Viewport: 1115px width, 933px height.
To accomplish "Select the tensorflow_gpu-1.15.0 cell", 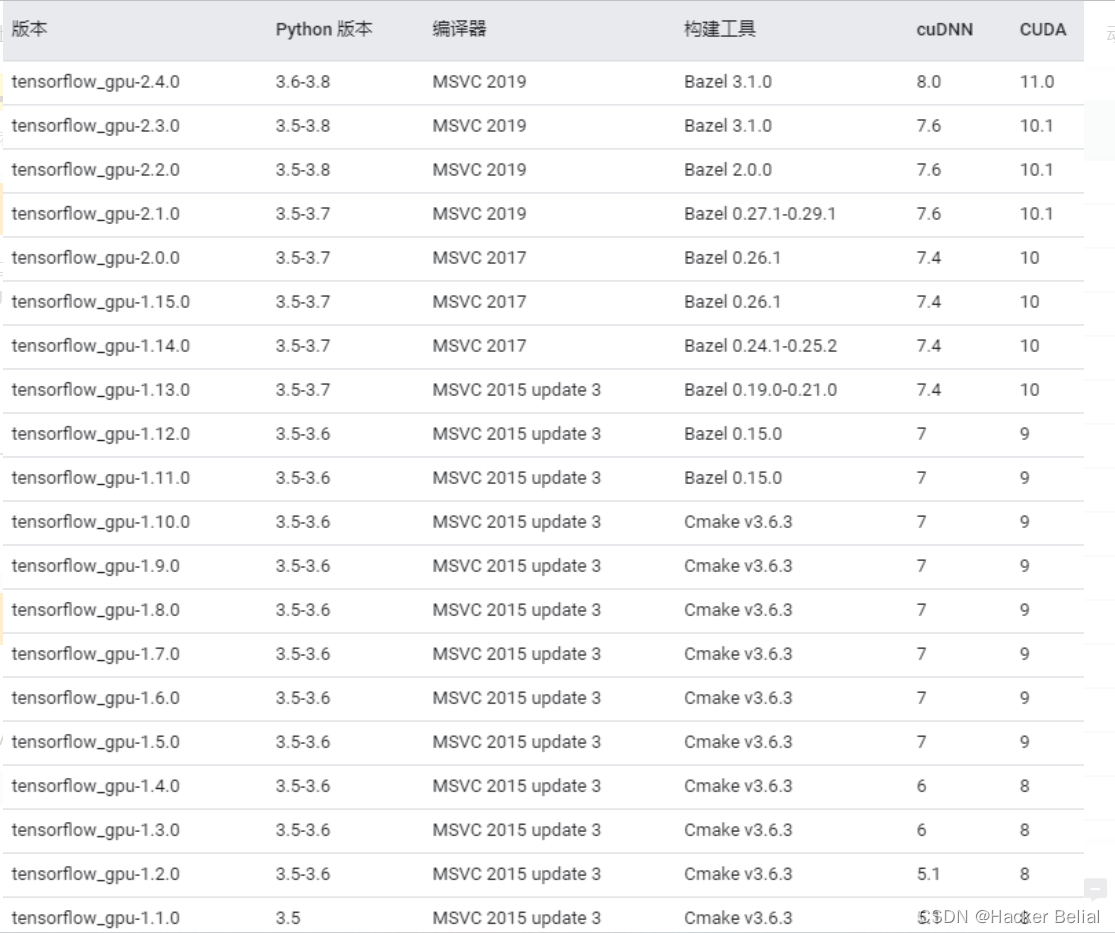I will pos(100,302).
